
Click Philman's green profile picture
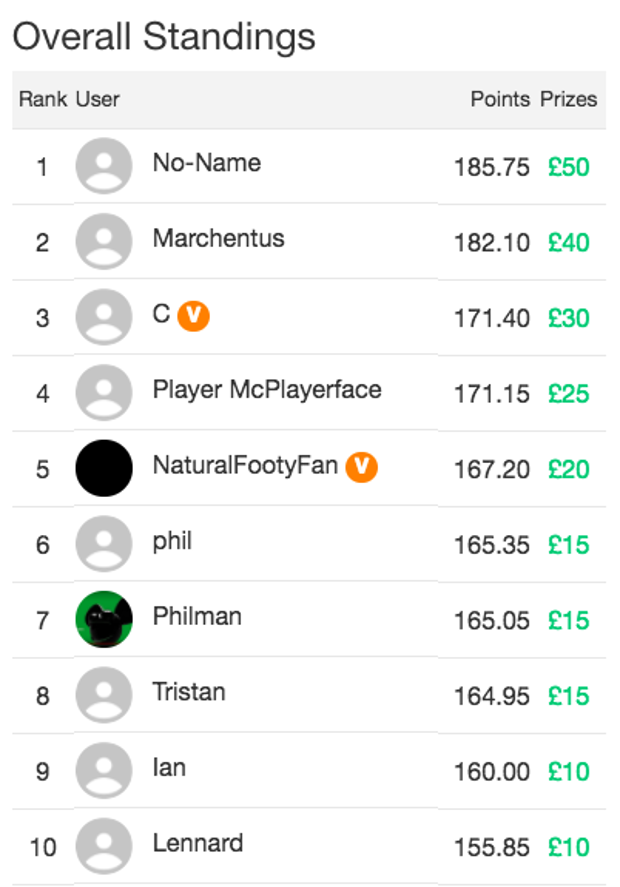104,620
